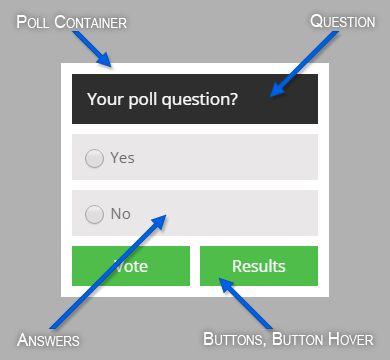Select the Yes radio button
The image size is (390, 360).
pyautogui.click(x=94, y=158)
